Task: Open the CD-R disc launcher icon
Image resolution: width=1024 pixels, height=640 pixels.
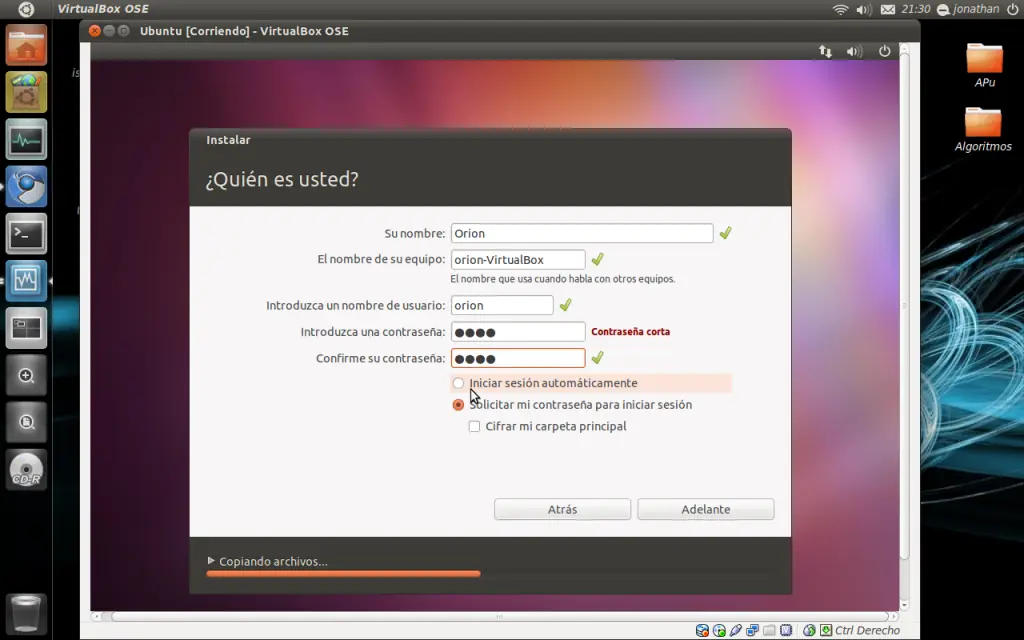Action: pyautogui.click(x=26, y=469)
